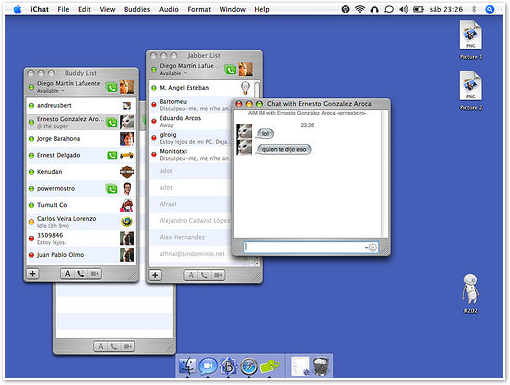Select Eduardo Arcos in Jabber List
This screenshot has width=510, height=385.
[190, 121]
